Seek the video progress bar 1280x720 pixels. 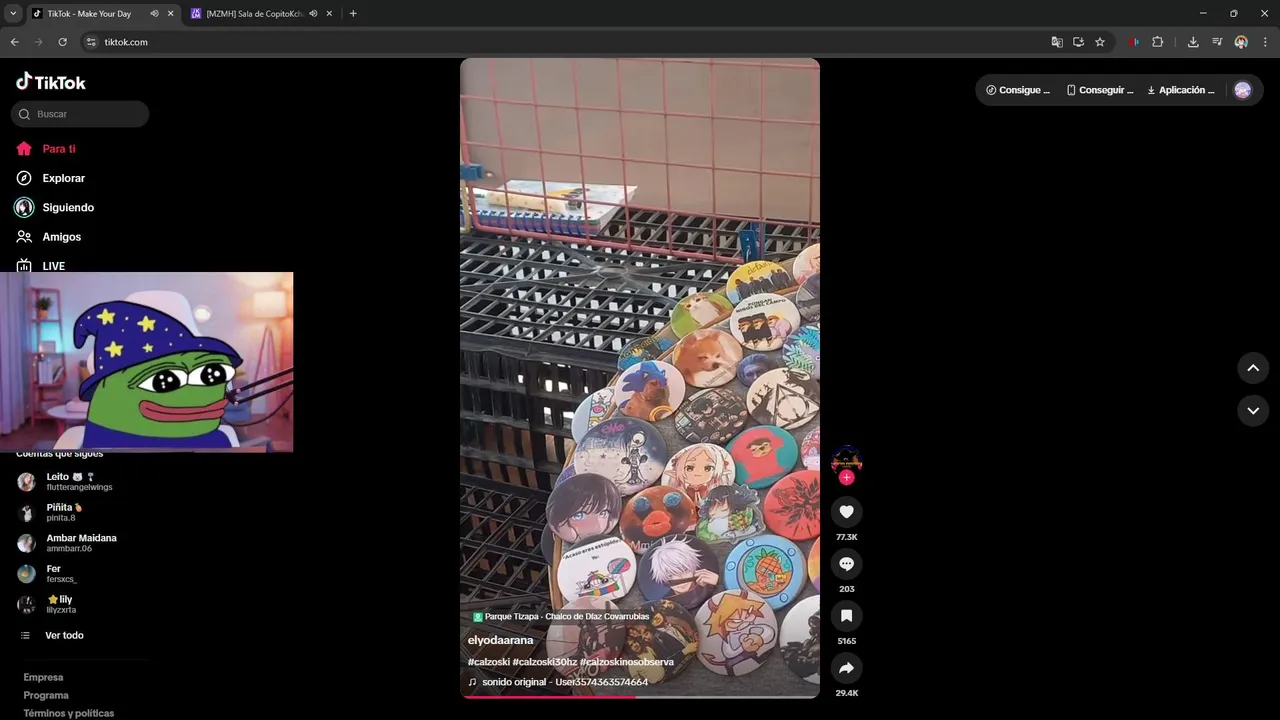(x=640, y=696)
